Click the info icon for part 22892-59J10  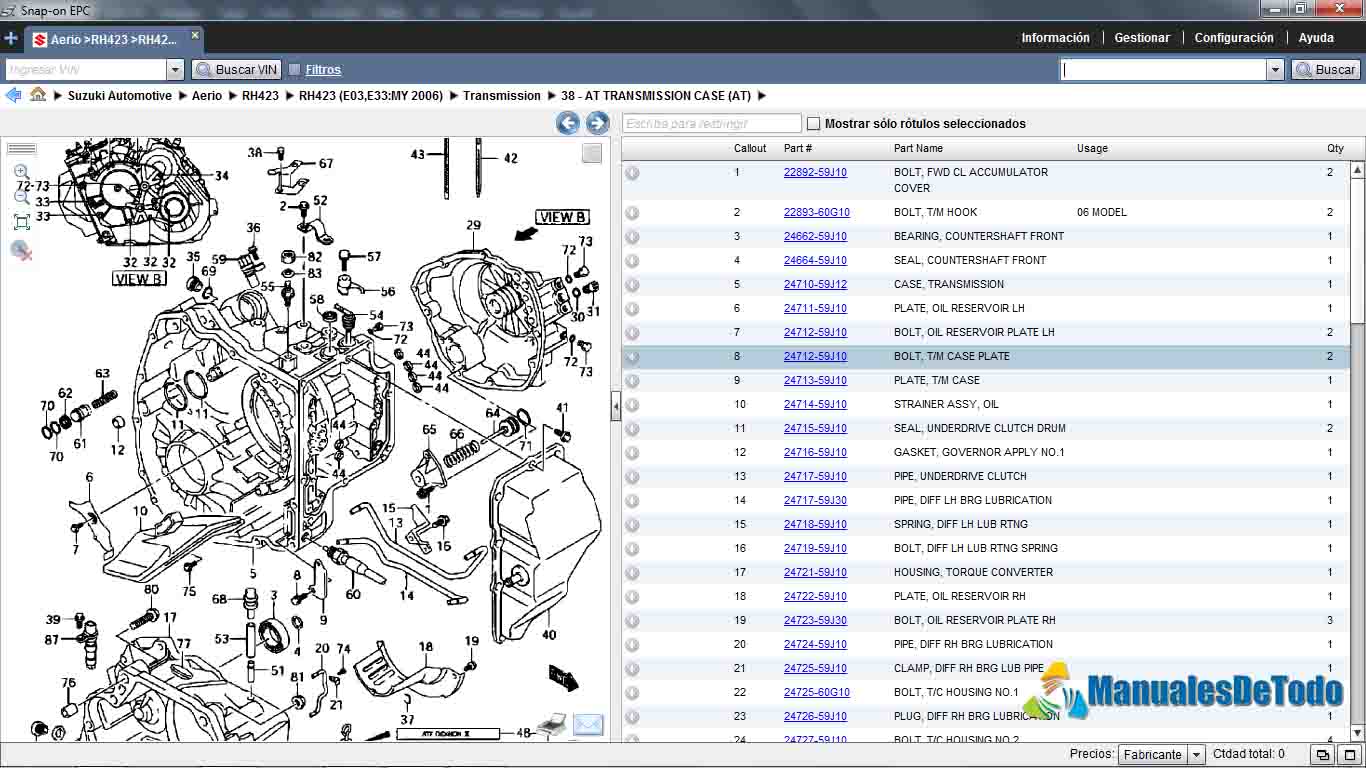632,173
